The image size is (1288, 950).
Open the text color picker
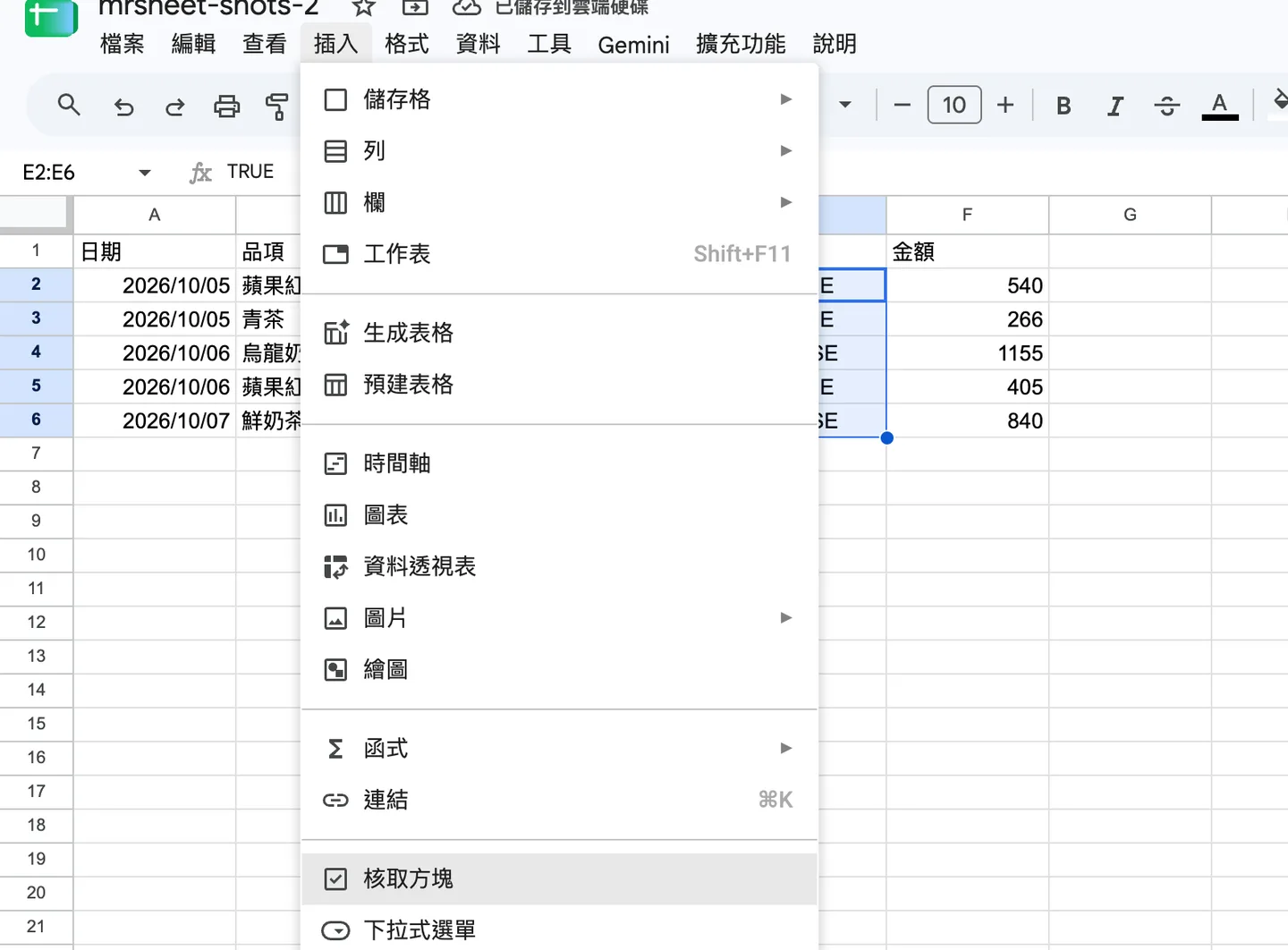1219,106
